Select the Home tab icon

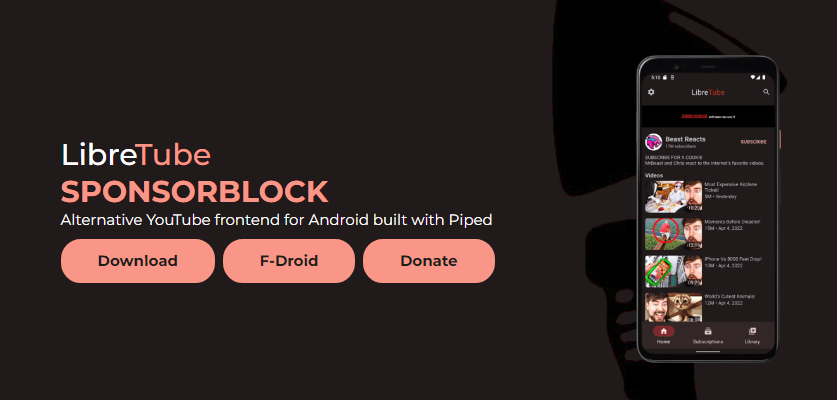coord(664,331)
